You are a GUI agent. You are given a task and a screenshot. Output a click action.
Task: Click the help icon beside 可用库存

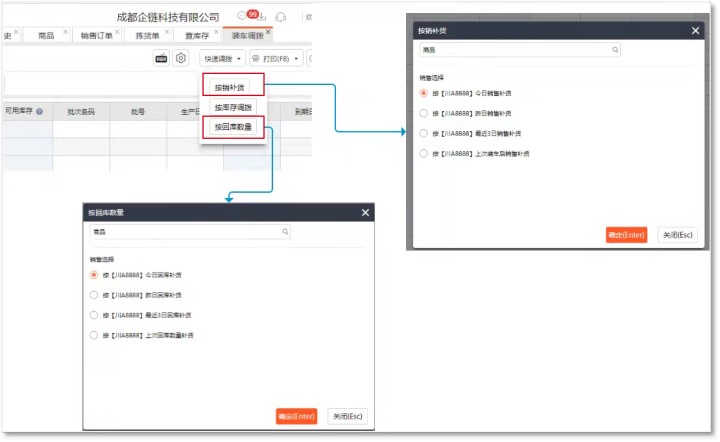(x=40, y=112)
